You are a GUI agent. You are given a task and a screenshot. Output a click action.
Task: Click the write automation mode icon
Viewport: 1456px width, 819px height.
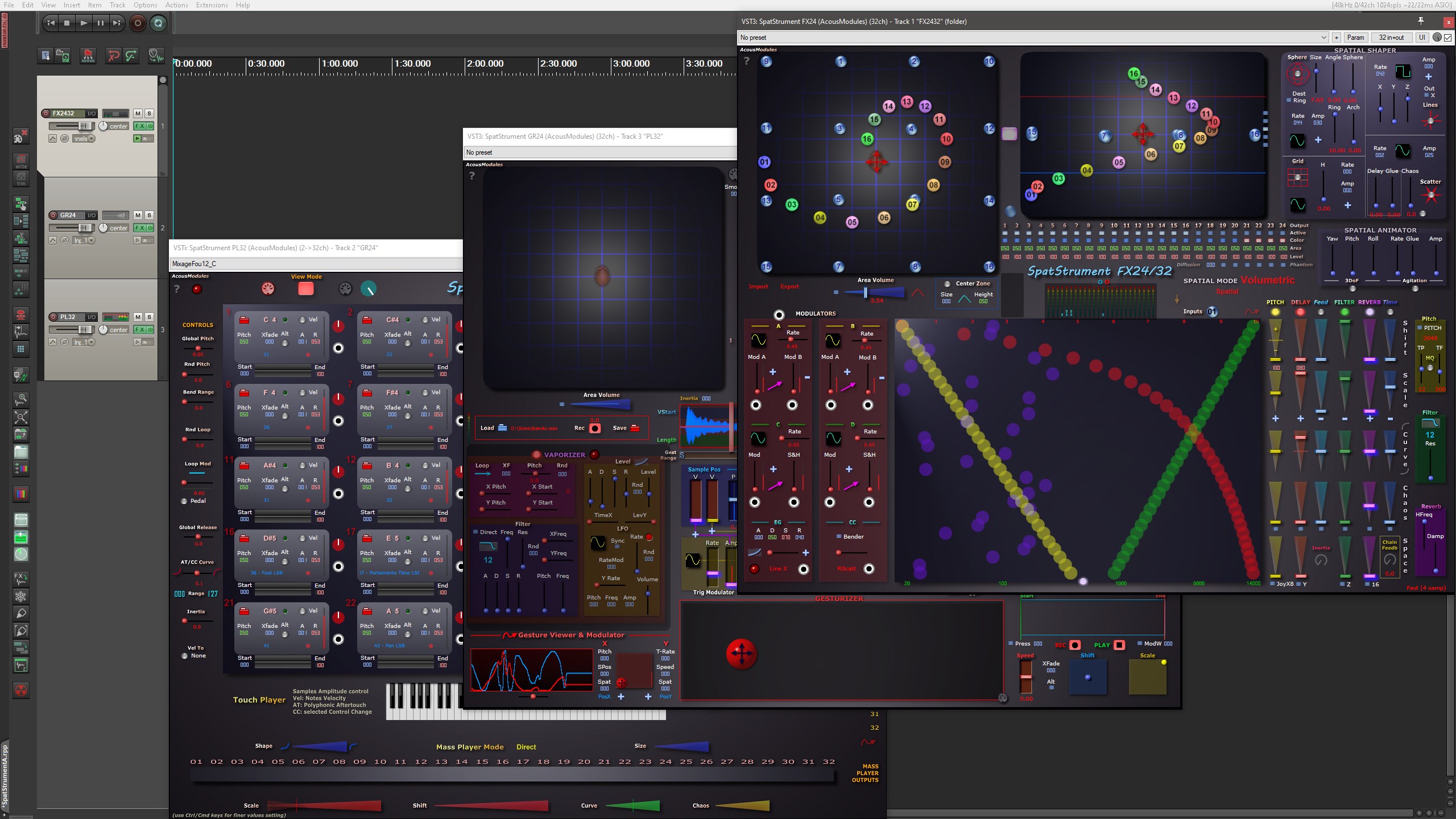(x=20, y=161)
